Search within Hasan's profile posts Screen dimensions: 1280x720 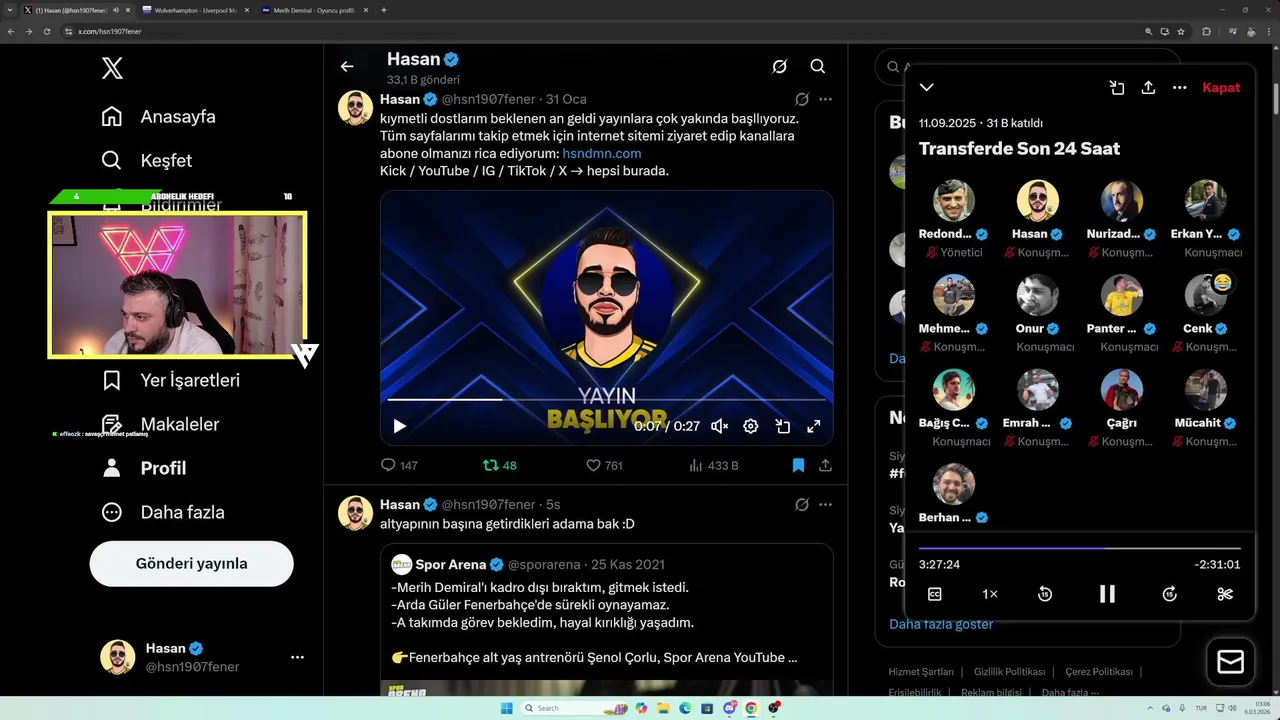pyautogui.click(x=817, y=66)
